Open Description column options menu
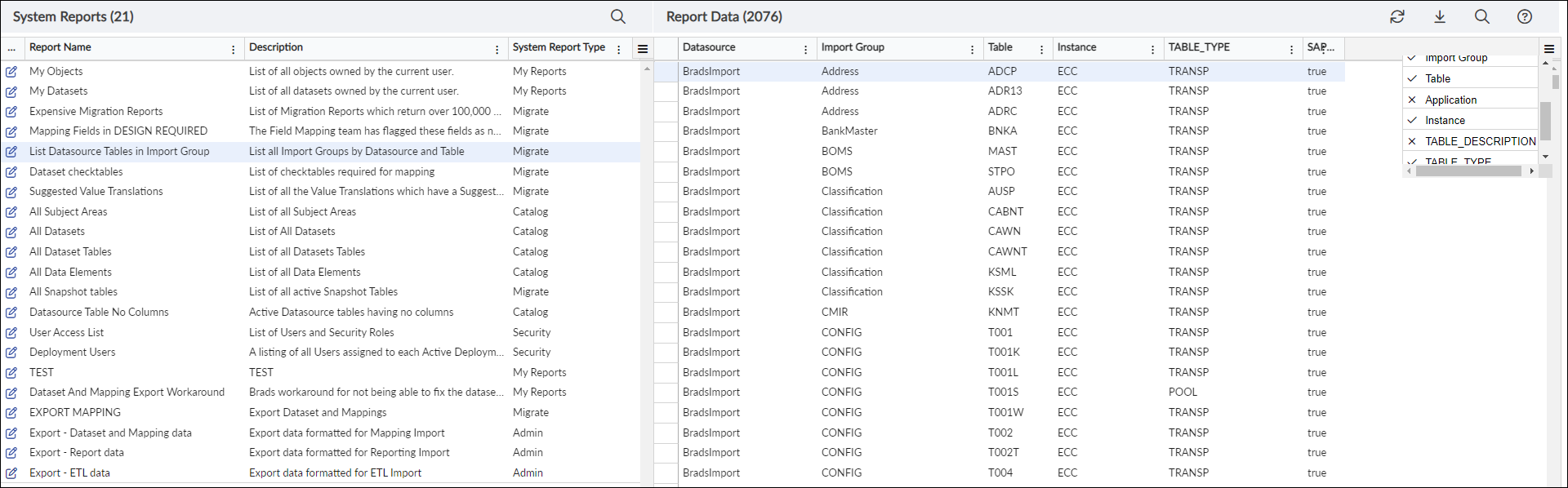The image size is (1568, 488). [497, 50]
